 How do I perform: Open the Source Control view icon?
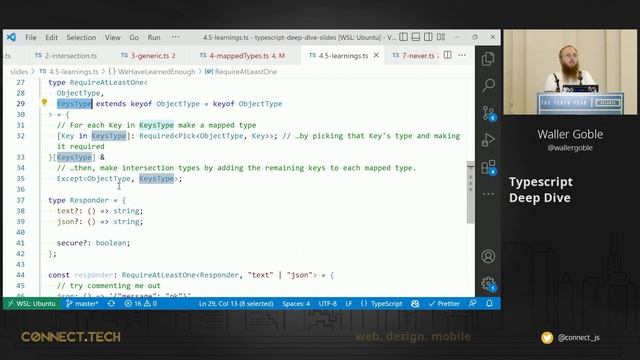pos(489,113)
